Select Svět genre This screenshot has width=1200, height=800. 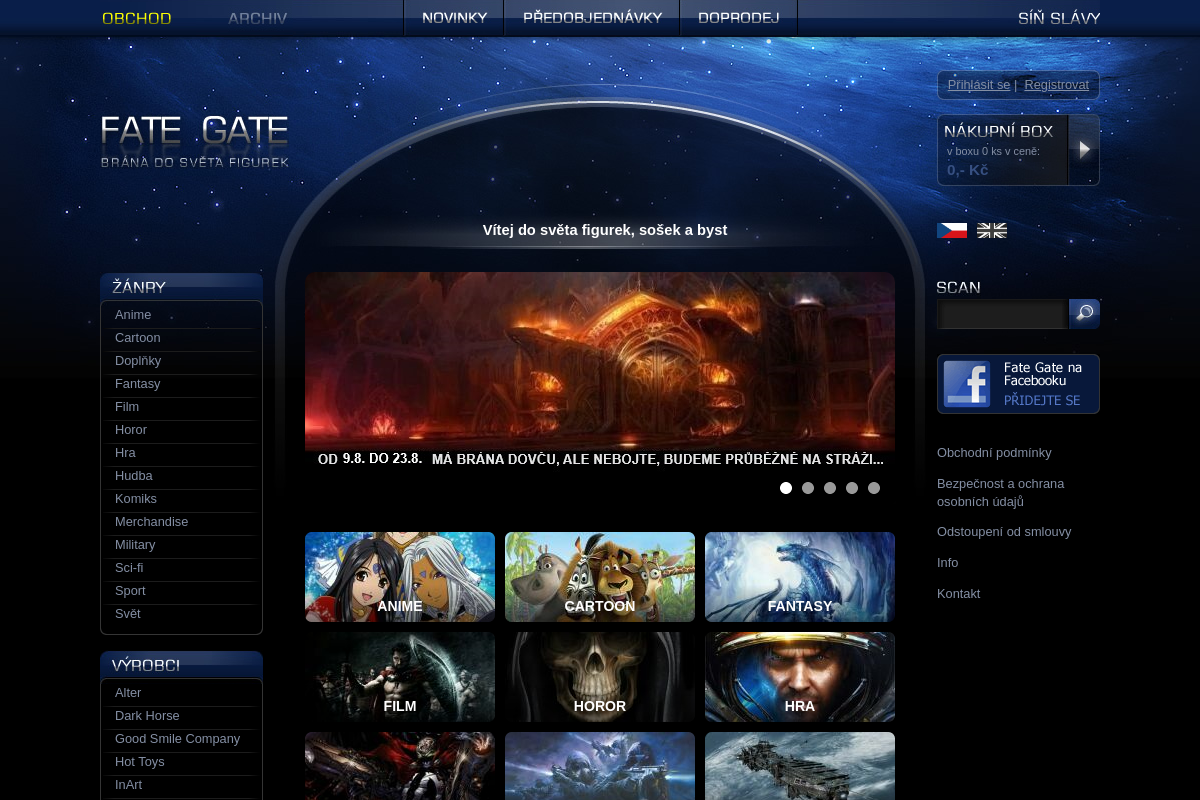(x=128, y=614)
